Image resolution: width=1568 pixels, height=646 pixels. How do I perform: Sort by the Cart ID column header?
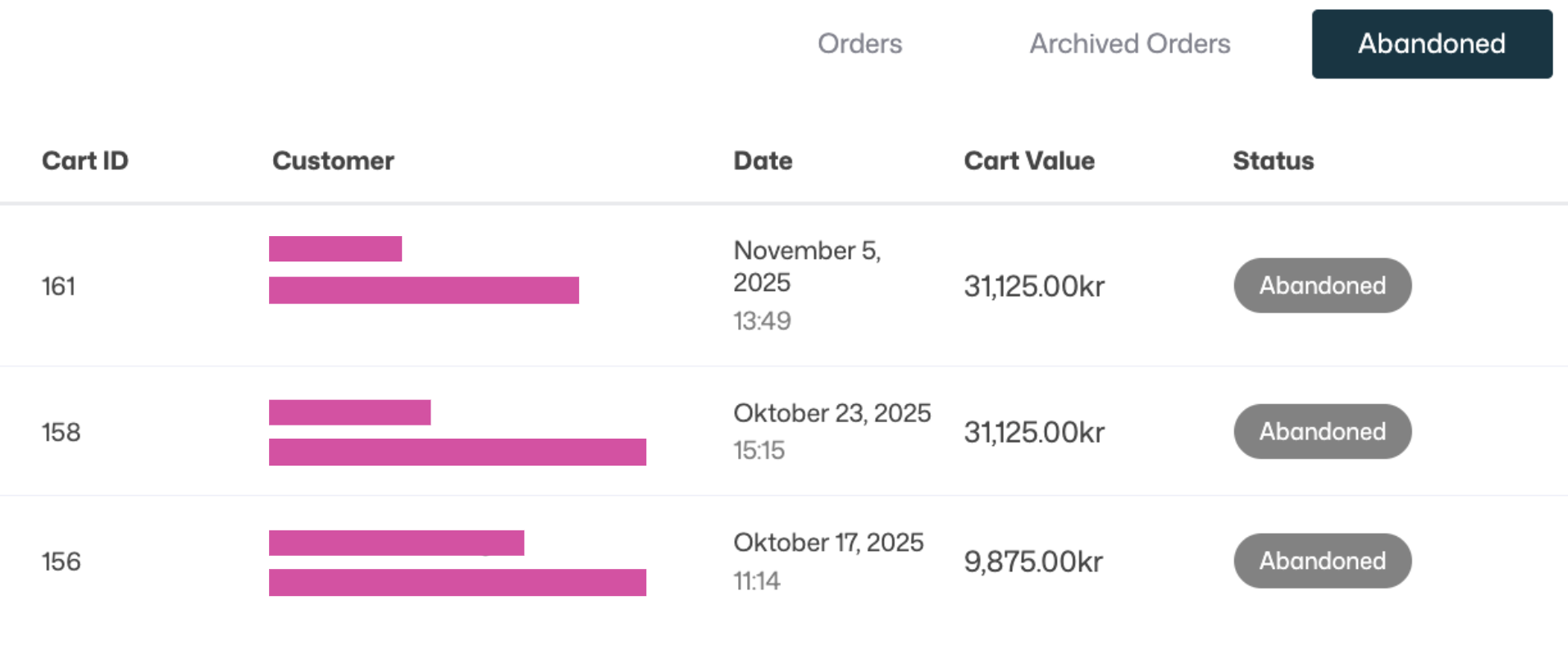tap(85, 161)
